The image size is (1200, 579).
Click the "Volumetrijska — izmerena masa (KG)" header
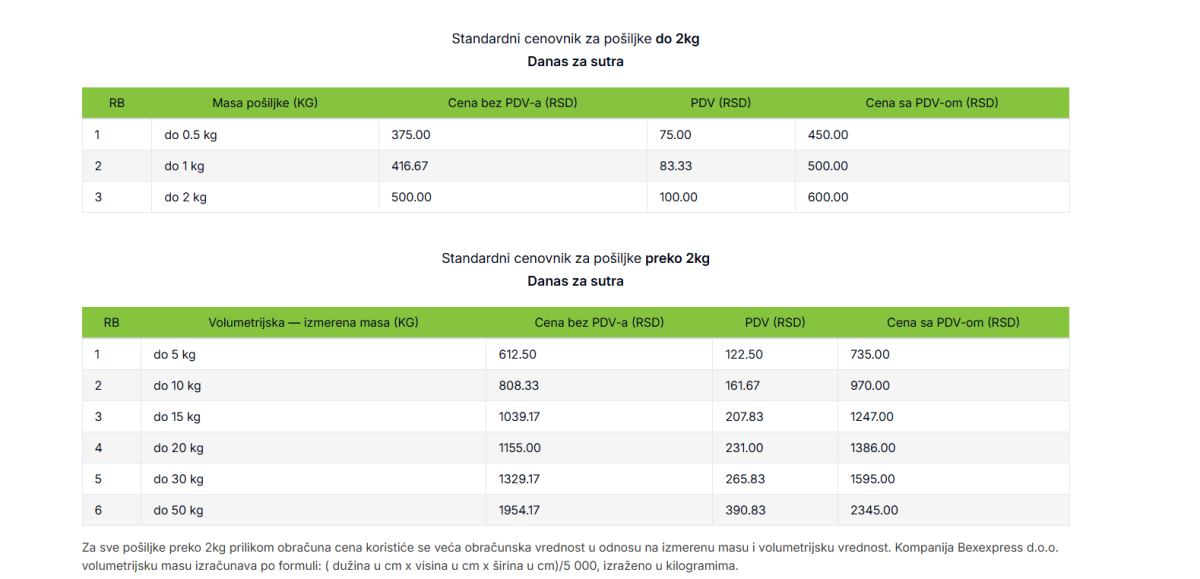pos(313,323)
